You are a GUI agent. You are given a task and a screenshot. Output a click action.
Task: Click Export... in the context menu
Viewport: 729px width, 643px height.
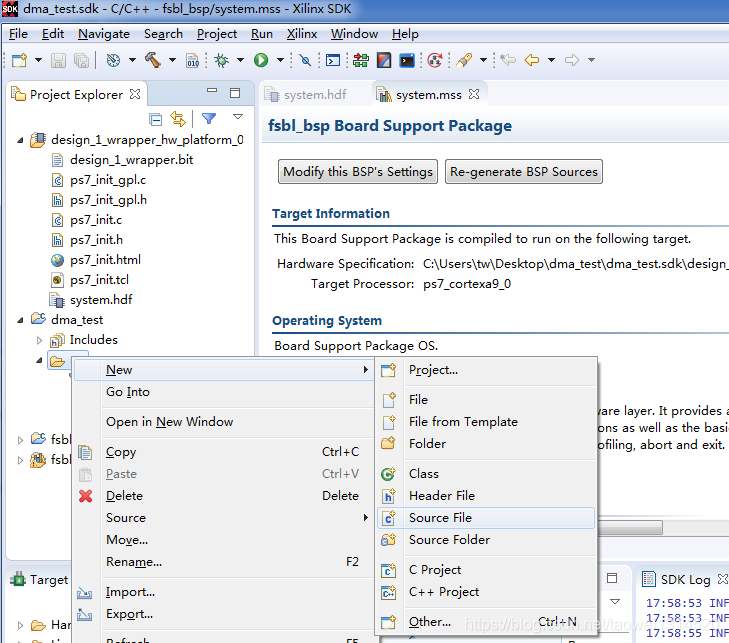click(224, 614)
